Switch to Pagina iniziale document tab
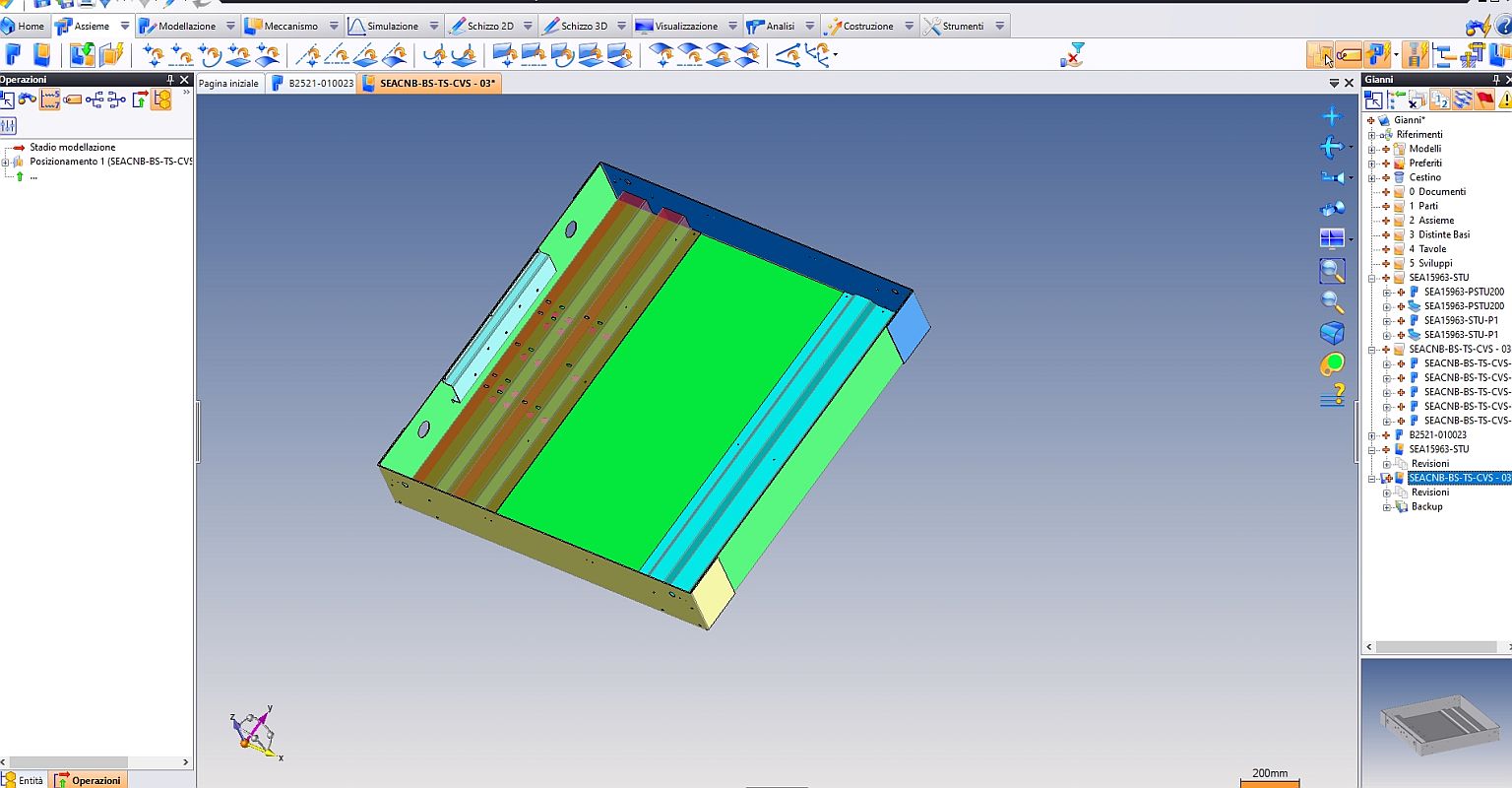 (228, 84)
